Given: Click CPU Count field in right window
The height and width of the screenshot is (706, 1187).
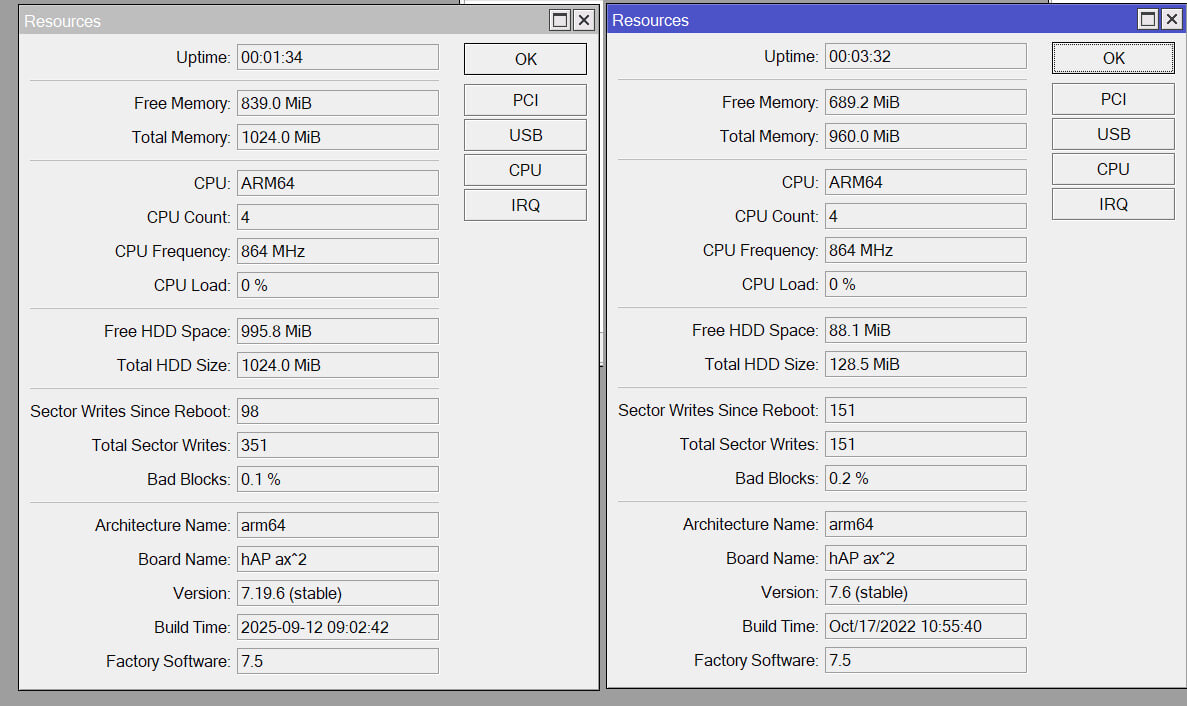Looking at the screenshot, I should tap(926, 216).
